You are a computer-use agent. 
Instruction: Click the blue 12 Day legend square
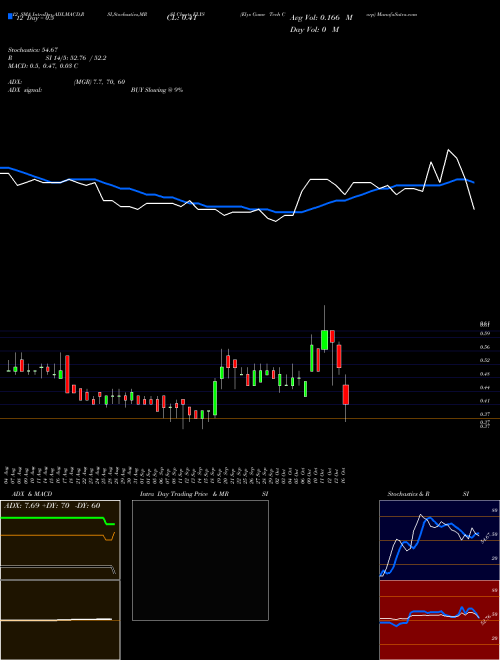(10, 17)
